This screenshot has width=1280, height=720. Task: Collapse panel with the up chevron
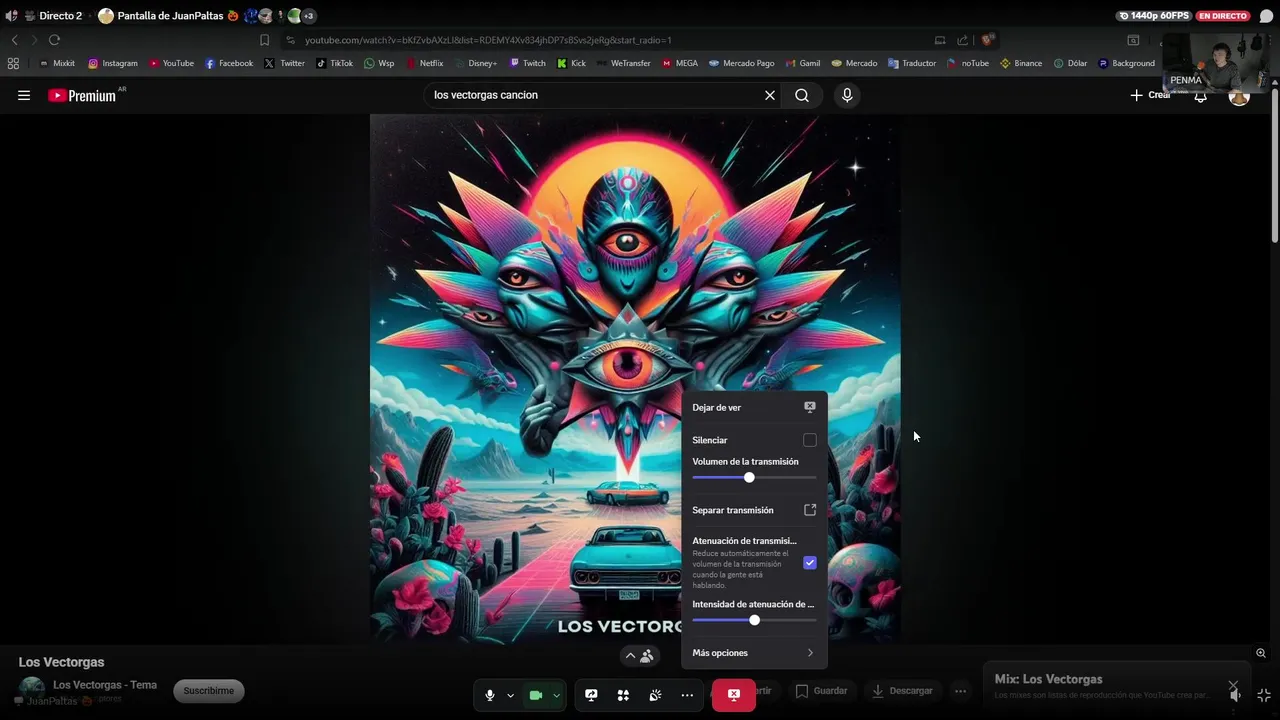pyautogui.click(x=630, y=656)
